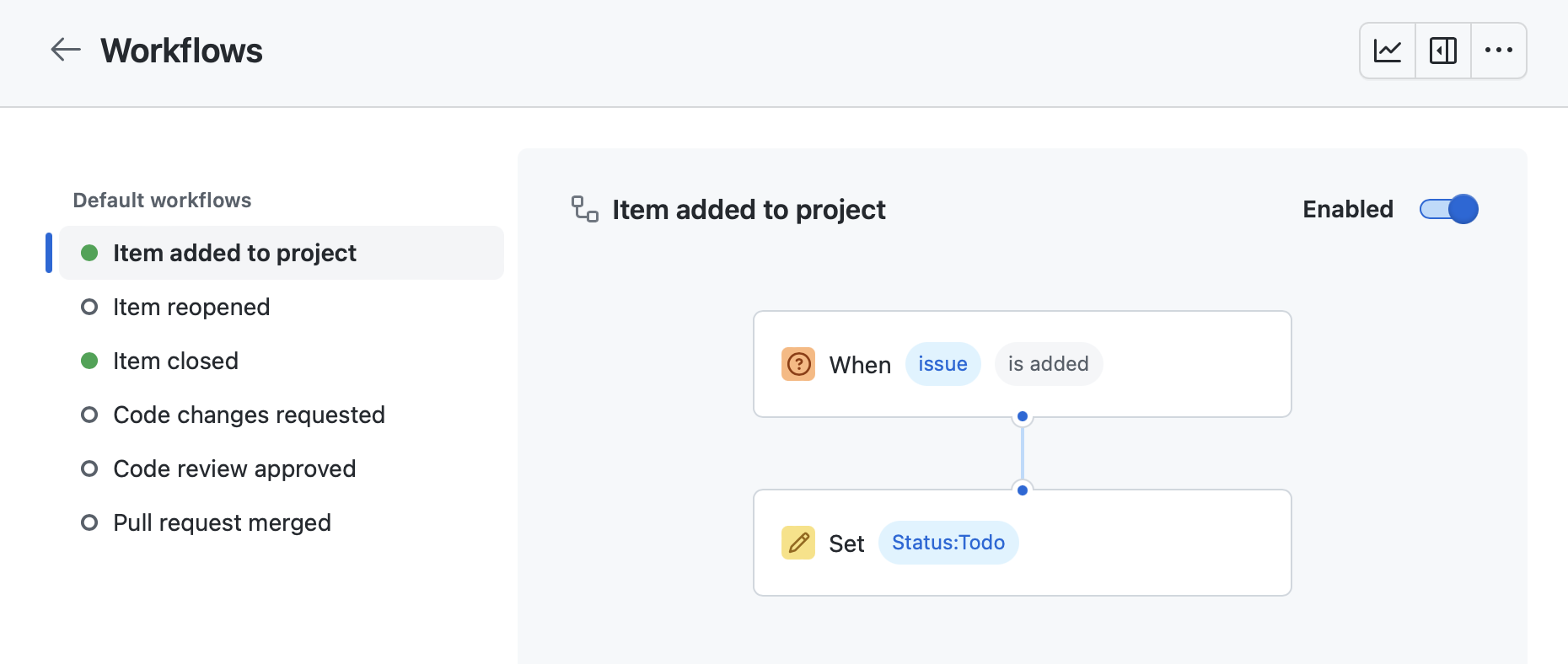Open the Status:Todo value selector
This screenshot has width=1568, height=664.
(x=948, y=543)
